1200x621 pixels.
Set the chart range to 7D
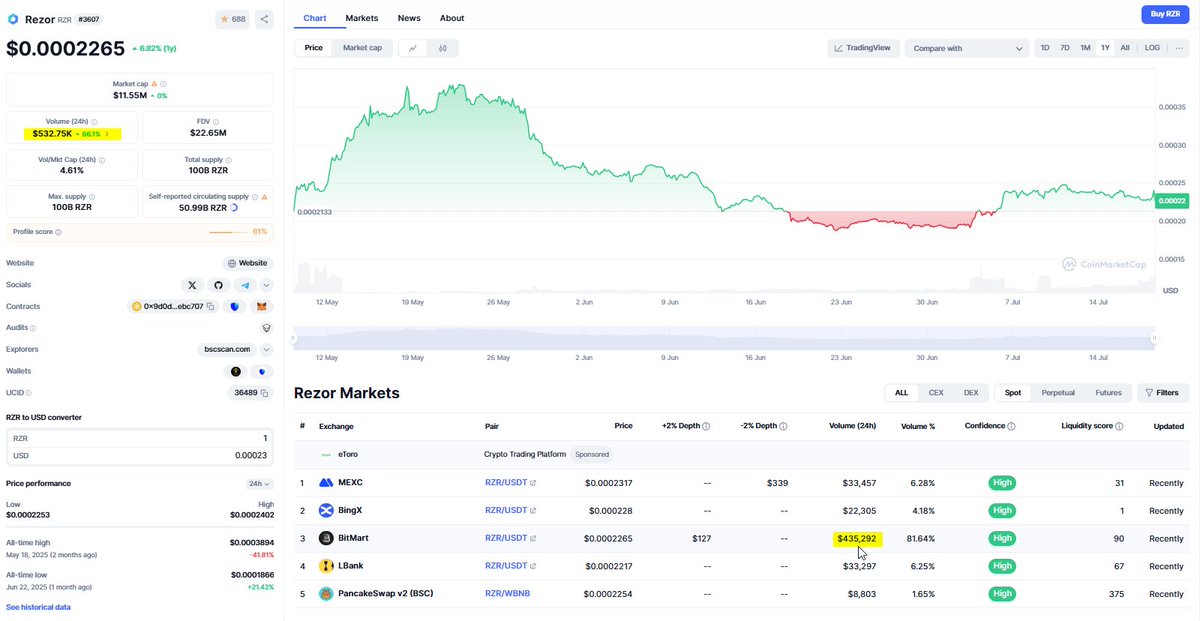pyautogui.click(x=1064, y=48)
